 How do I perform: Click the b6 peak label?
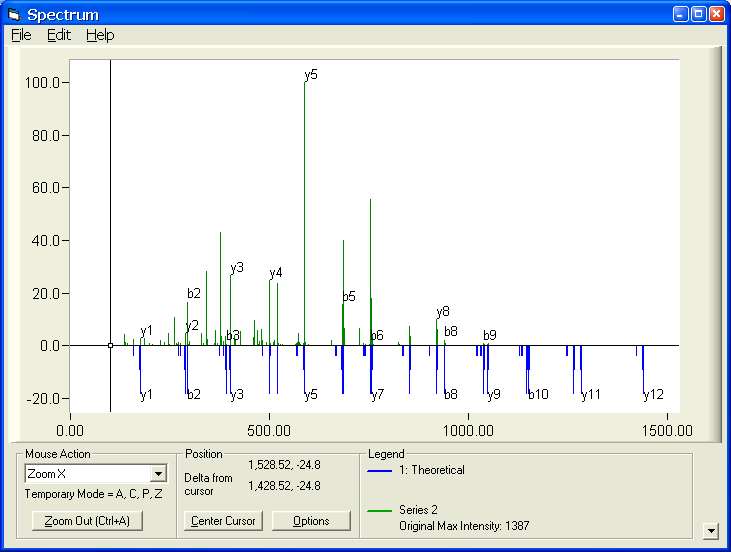pos(377,335)
